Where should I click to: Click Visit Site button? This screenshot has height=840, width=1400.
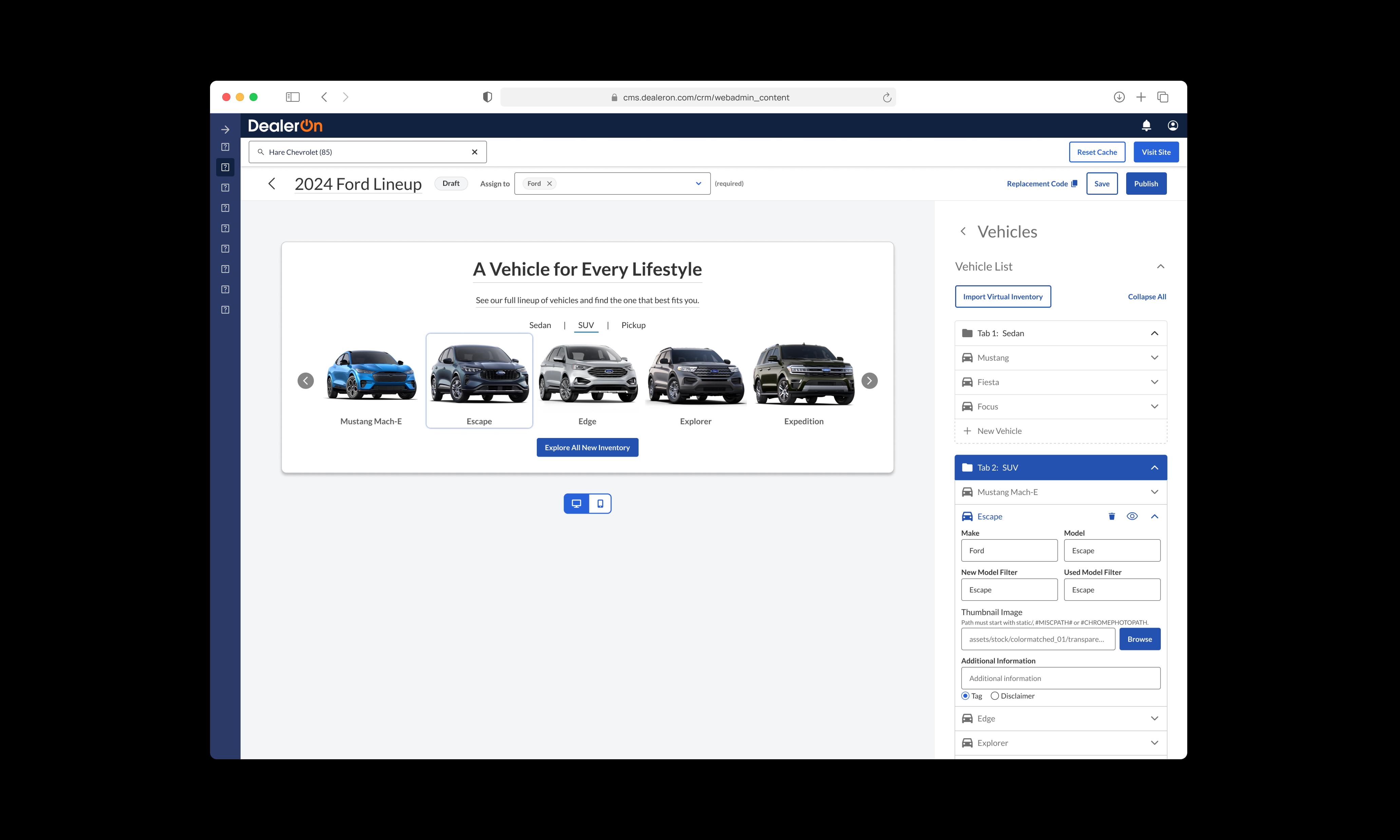point(1156,152)
